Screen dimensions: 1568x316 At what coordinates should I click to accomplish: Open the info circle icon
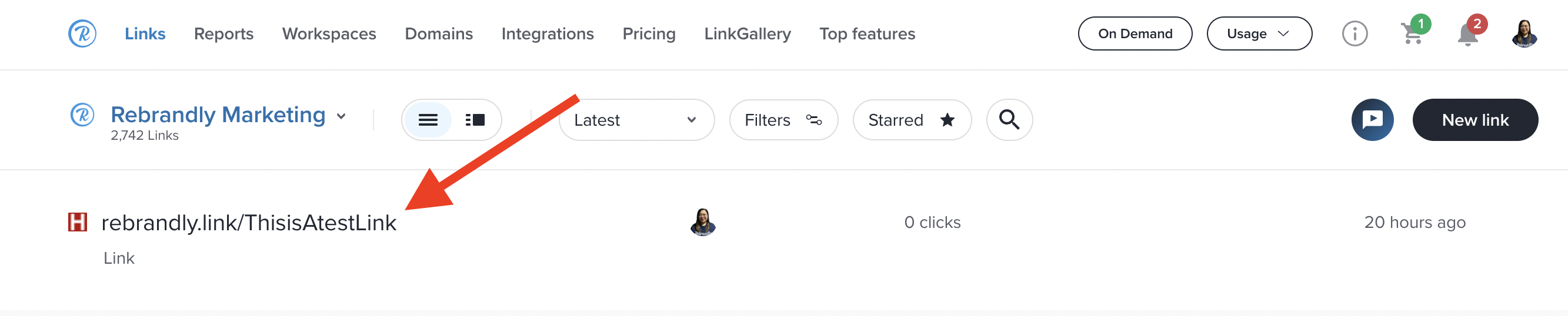tap(1355, 33)
